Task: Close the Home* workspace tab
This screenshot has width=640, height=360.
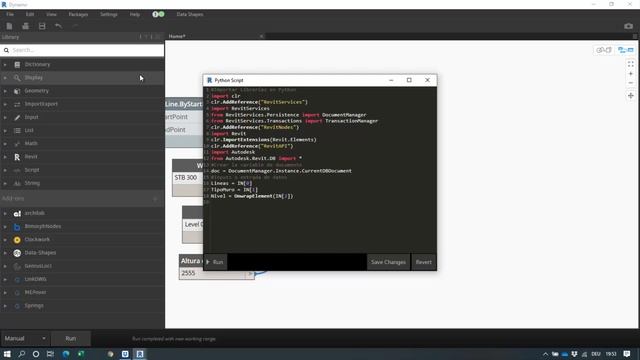Action: click(x=261, y=36)
